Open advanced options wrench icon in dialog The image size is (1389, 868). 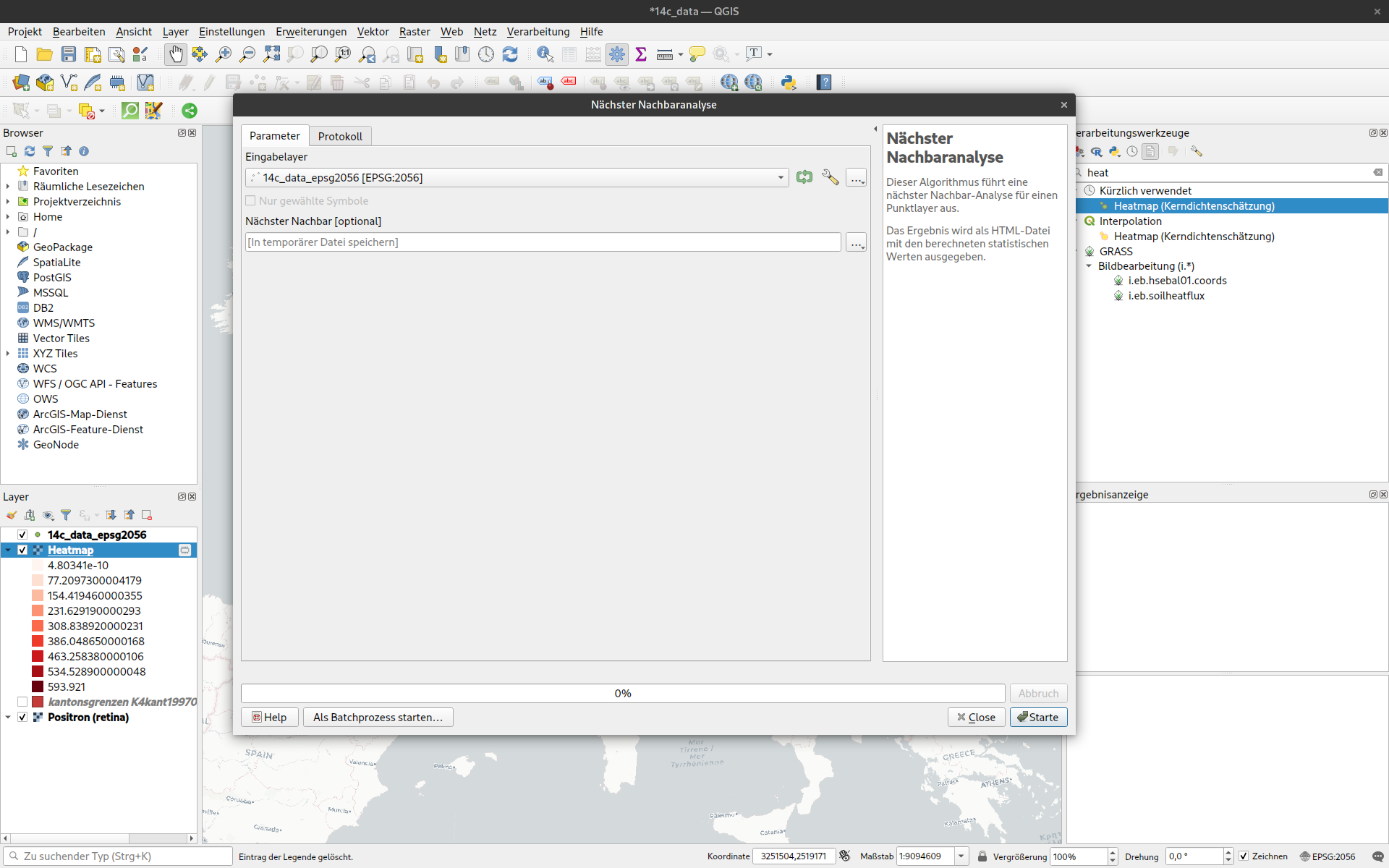pos(830,177)
